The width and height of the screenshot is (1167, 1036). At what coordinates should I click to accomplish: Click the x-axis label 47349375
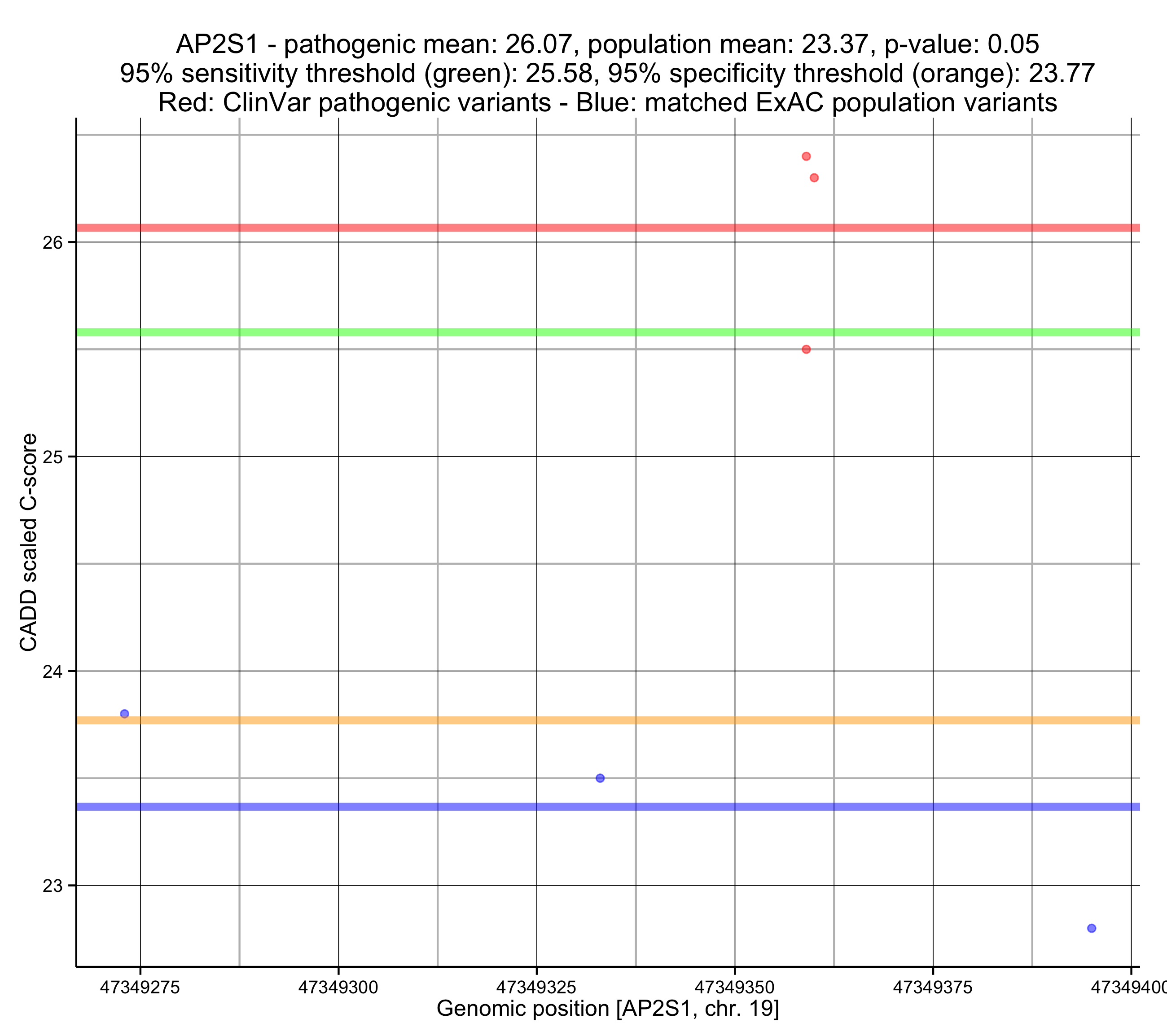(932, 988)
